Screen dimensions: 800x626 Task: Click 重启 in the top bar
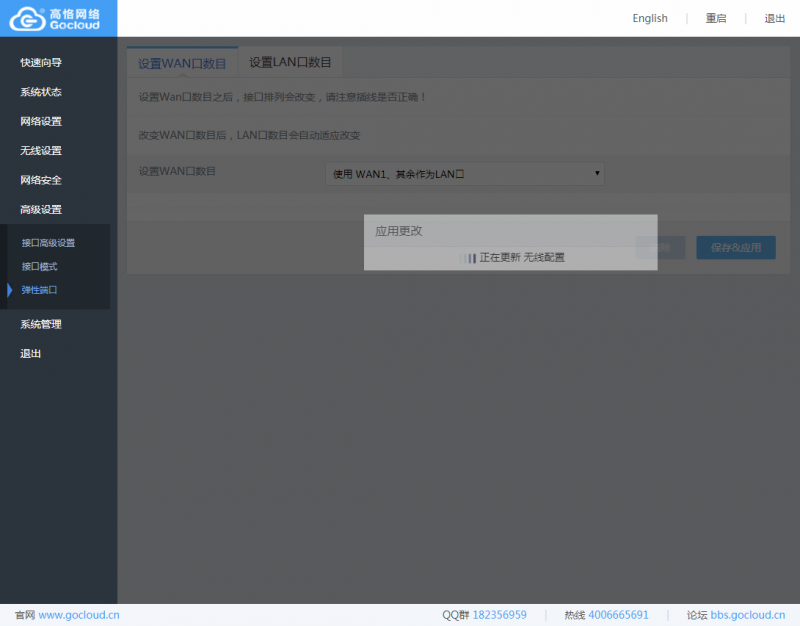click(x=716, y=19)
